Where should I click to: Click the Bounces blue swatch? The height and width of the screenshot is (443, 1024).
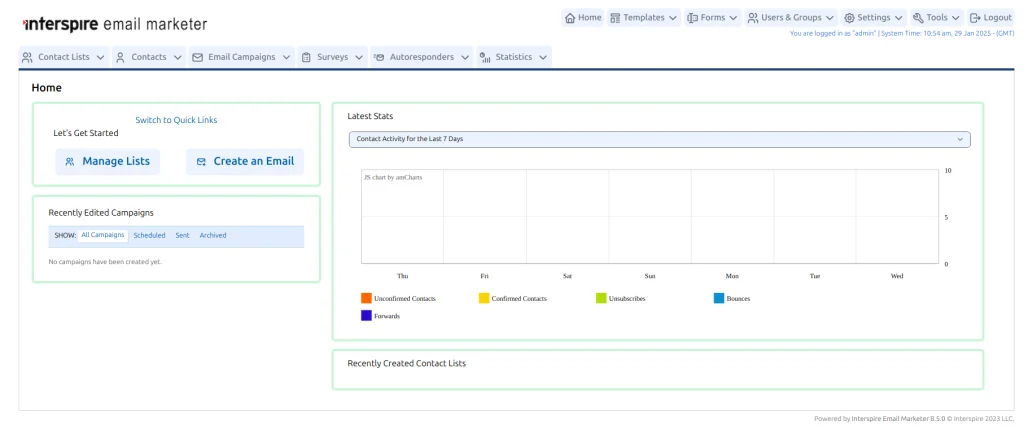click(719, 298)
